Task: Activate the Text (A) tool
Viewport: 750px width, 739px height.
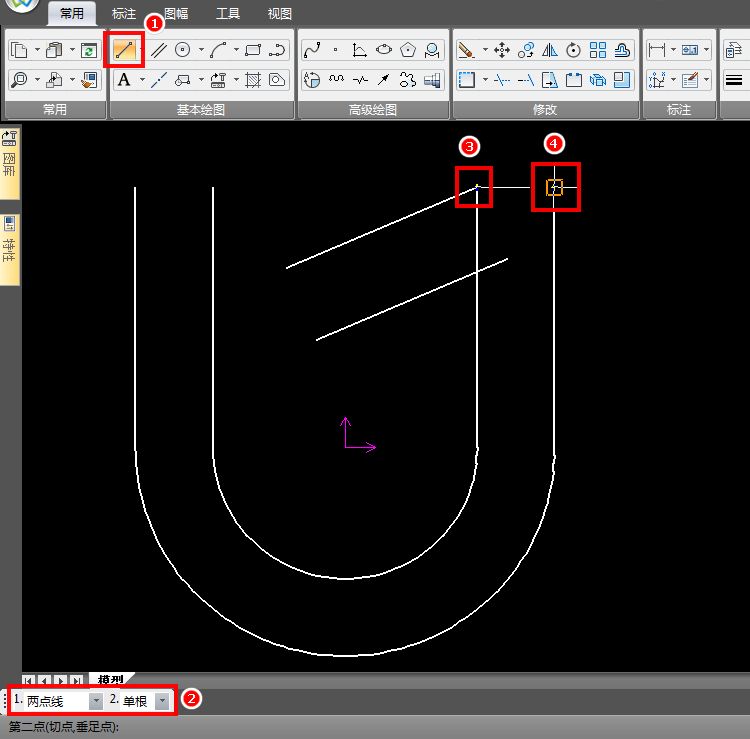Action: click(x=124, y=80)
